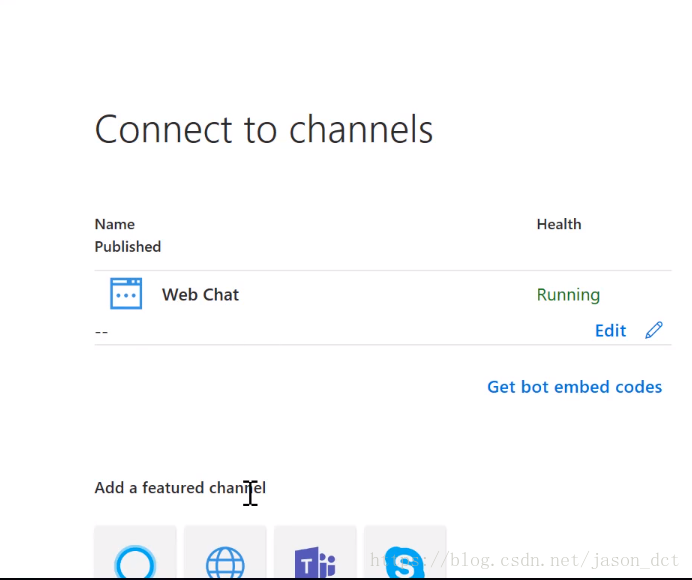Viewport: 692px width, 580px height.
Task: Select the Web Chat channel name
Action: pyautogui.click(x=200, y=295)
